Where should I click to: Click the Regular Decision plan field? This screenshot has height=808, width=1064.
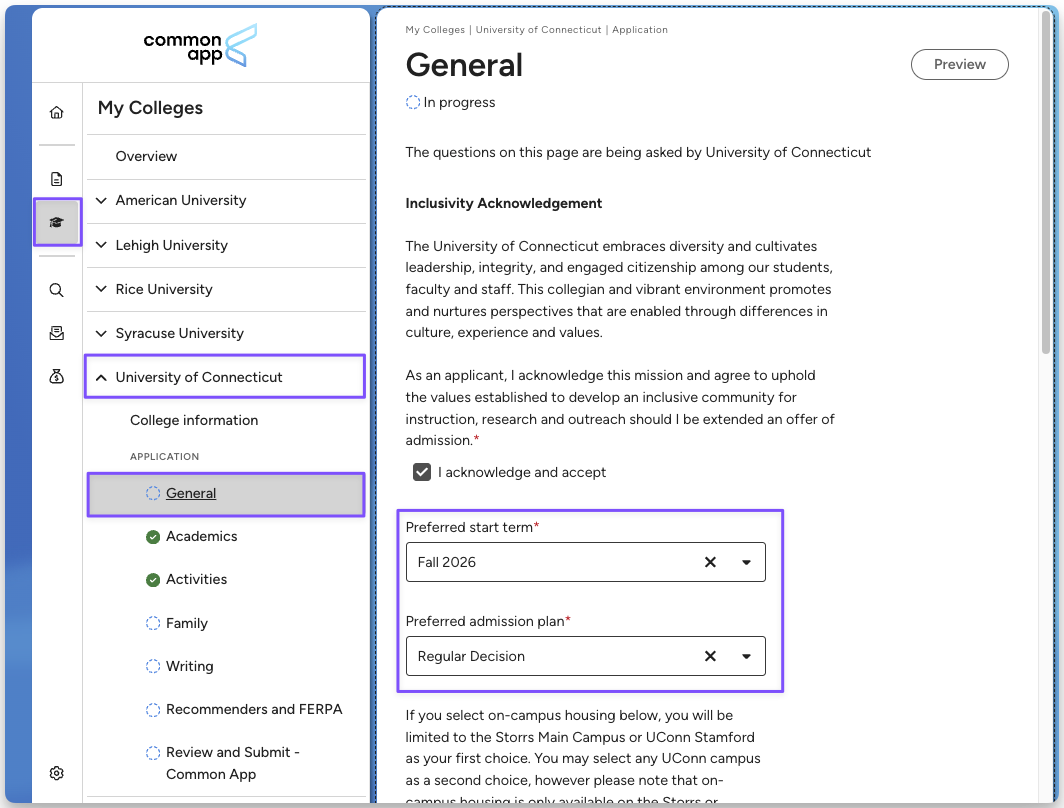click(x=586, y=656)
